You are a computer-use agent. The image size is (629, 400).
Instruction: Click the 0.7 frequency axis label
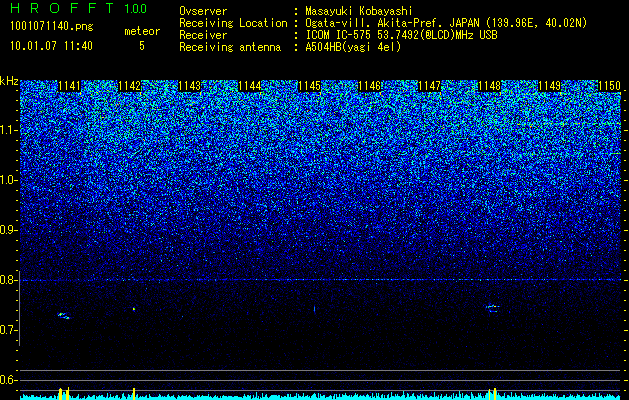click(8, 330)
